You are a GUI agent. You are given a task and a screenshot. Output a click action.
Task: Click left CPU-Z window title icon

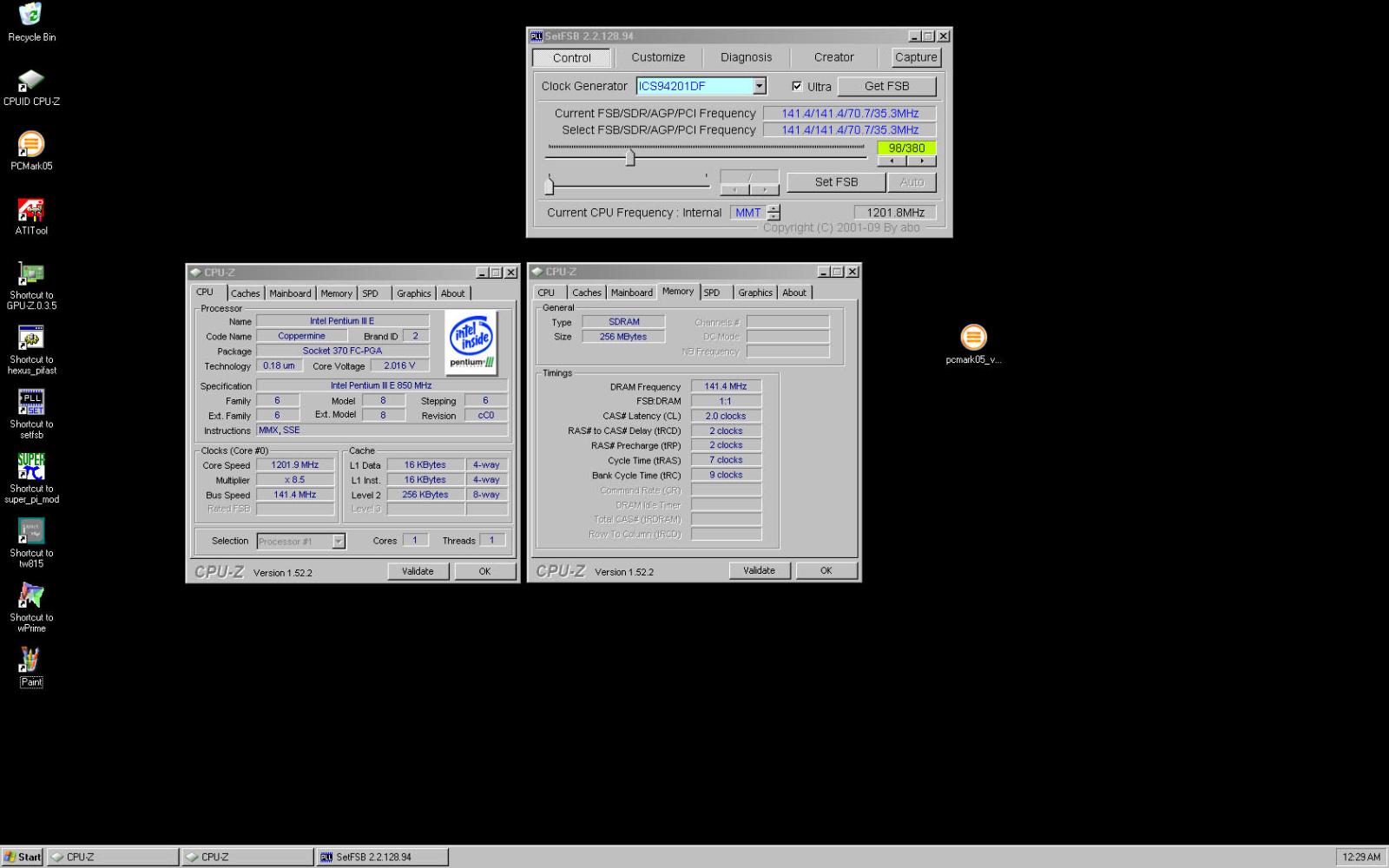click(195, 273)
